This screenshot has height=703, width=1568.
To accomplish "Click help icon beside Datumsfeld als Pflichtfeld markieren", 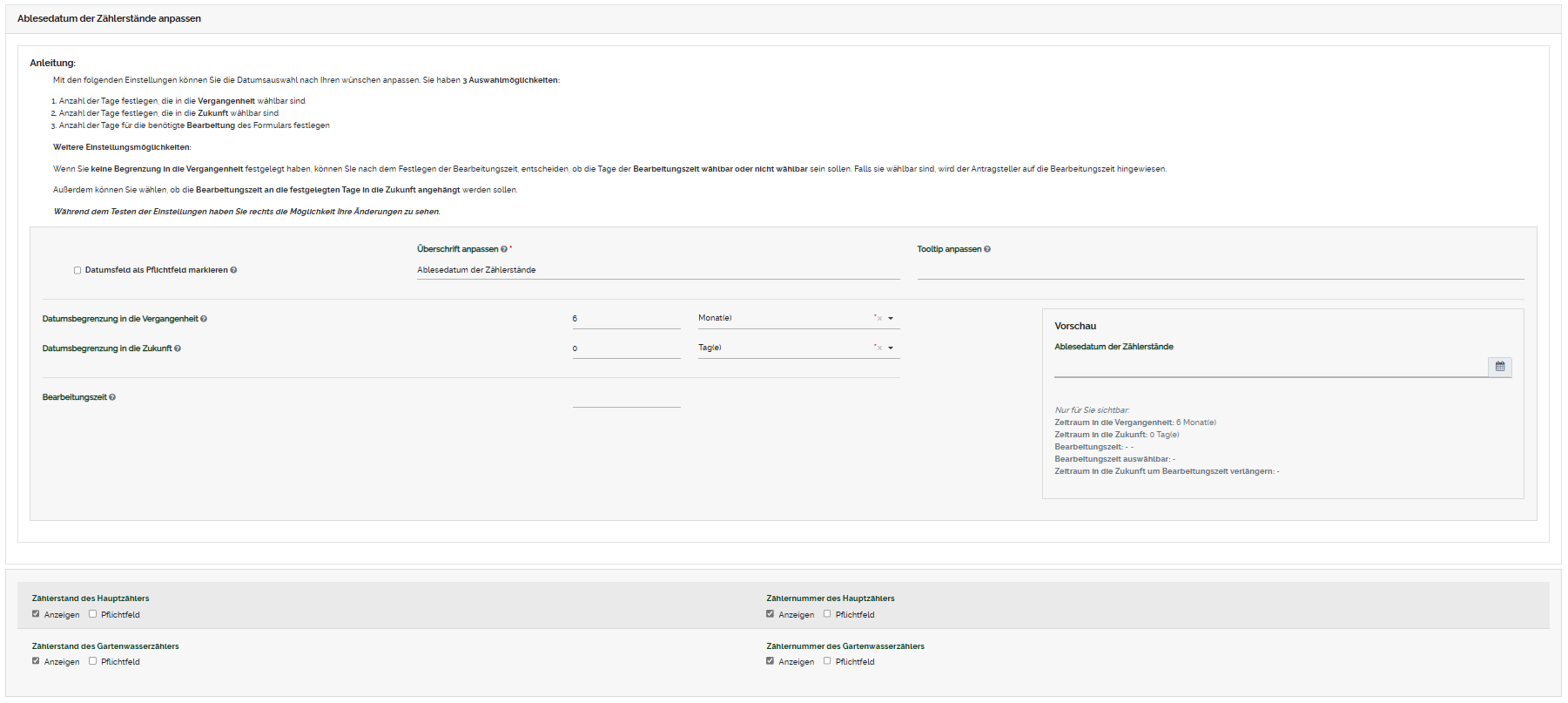I will pyautogui.click(x=233, y=270).
